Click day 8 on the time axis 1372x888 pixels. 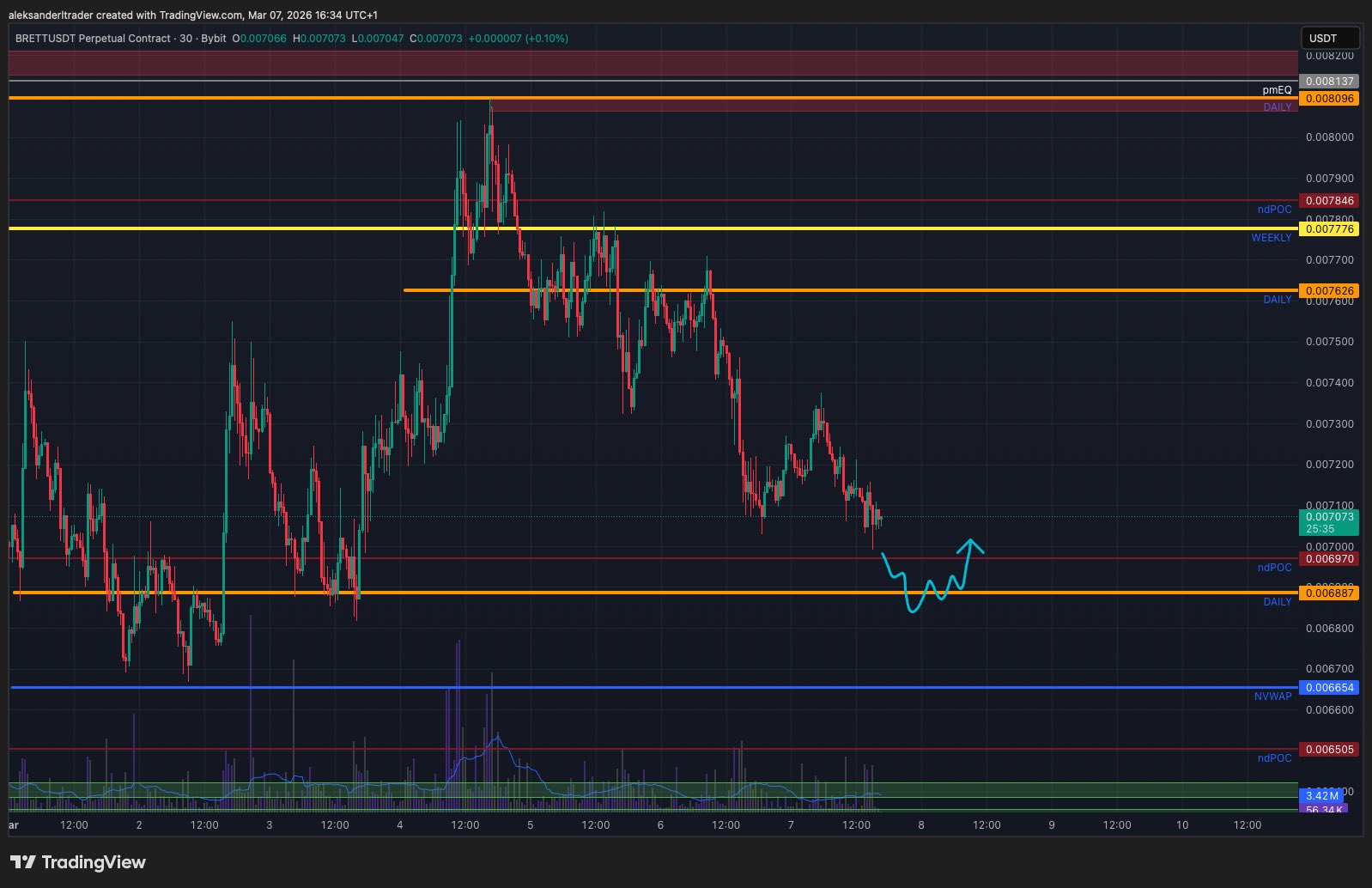pyautogui.click(x=921, y=825)
